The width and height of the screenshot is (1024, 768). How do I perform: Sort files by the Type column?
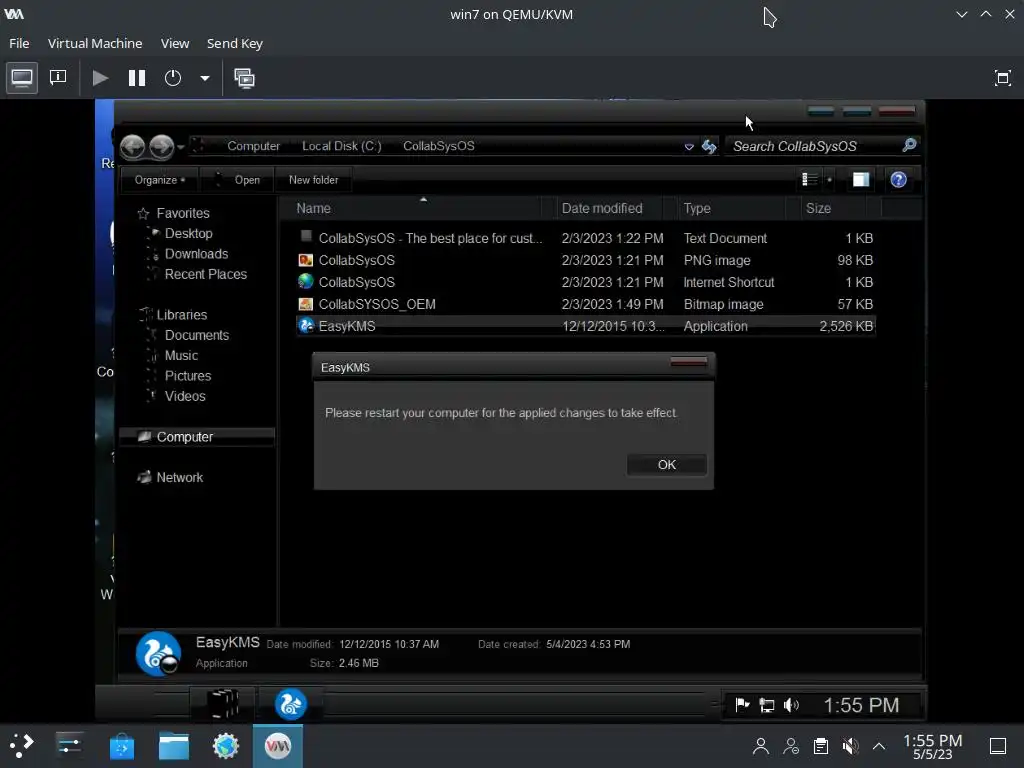(733, 208)
